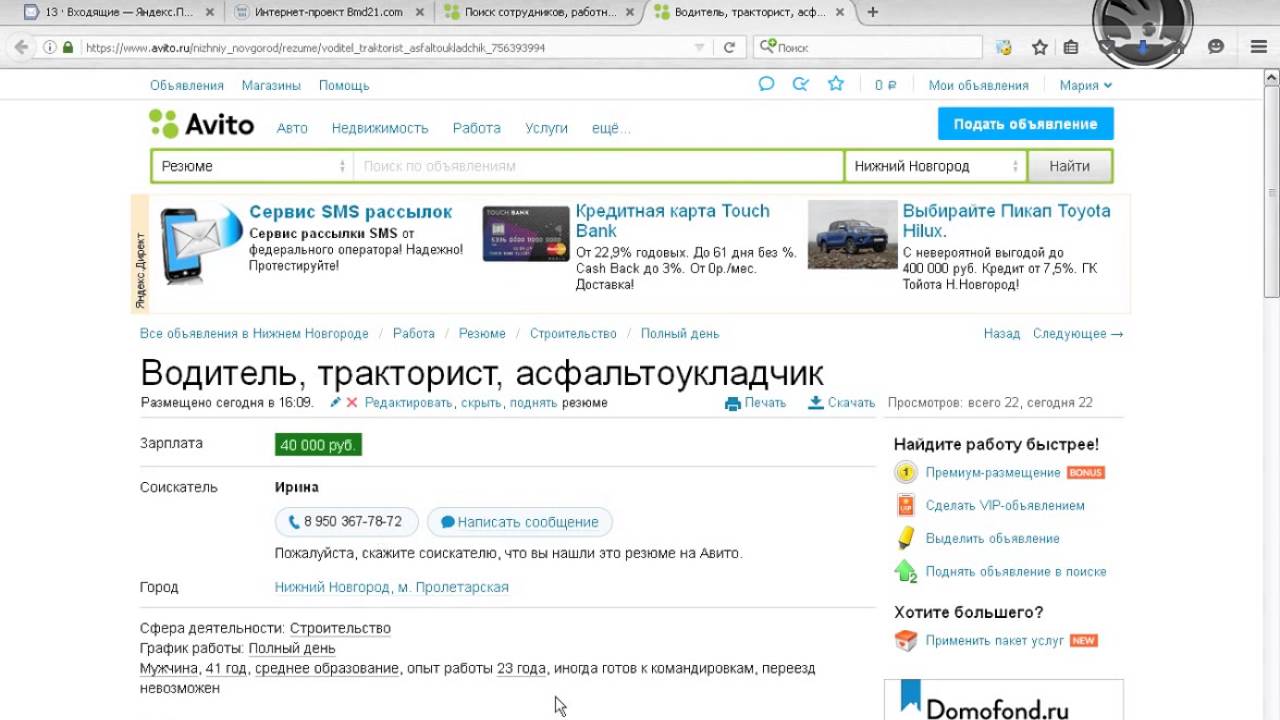Open Магазины in top navigation
1280x720 pixels.
click(271, 85)
